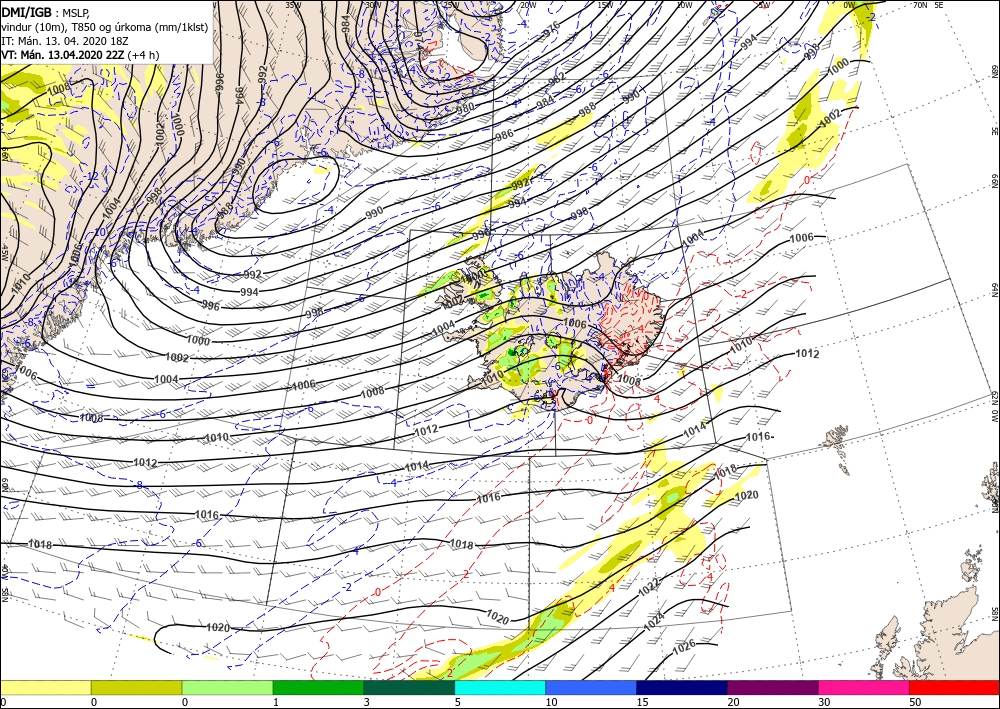Click the legend value label 15

(642, 703)
